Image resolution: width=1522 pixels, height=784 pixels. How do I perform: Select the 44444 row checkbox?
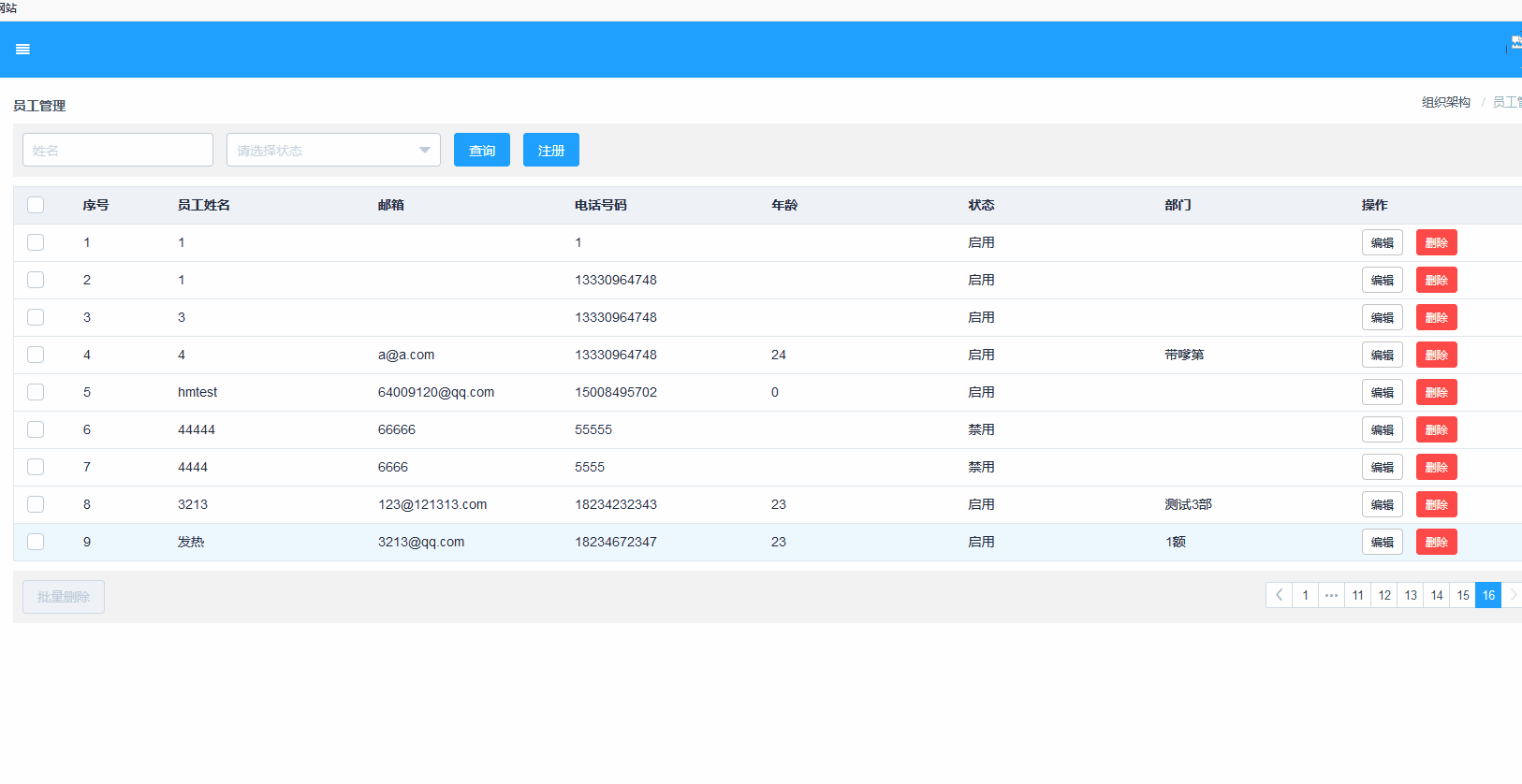[36, 429]
